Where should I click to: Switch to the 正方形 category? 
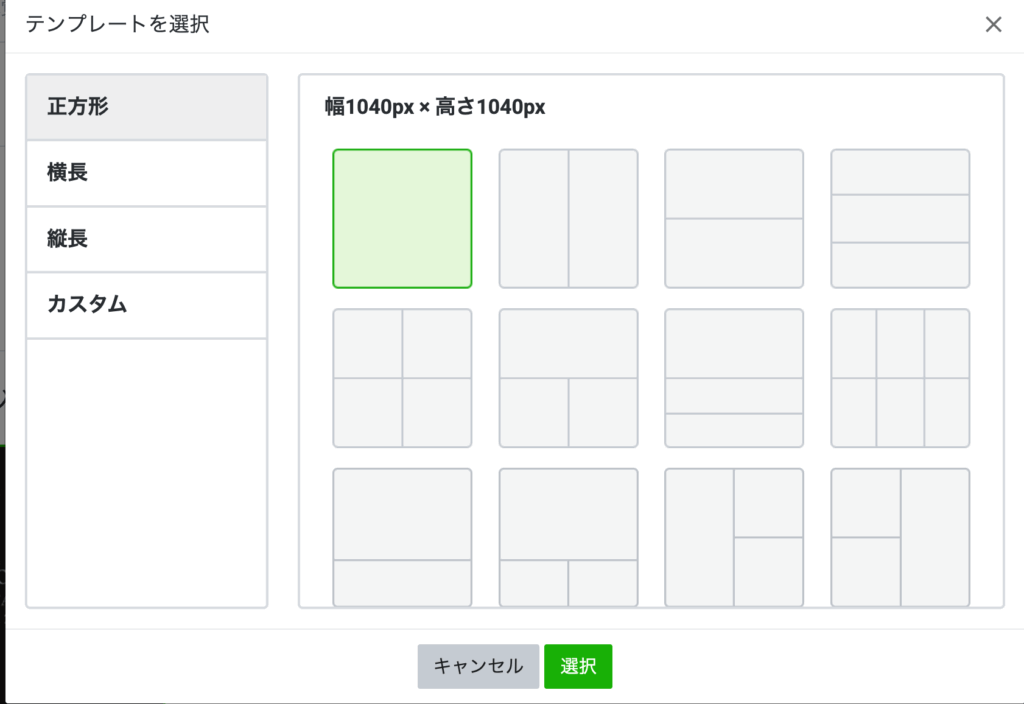(146, 107)
